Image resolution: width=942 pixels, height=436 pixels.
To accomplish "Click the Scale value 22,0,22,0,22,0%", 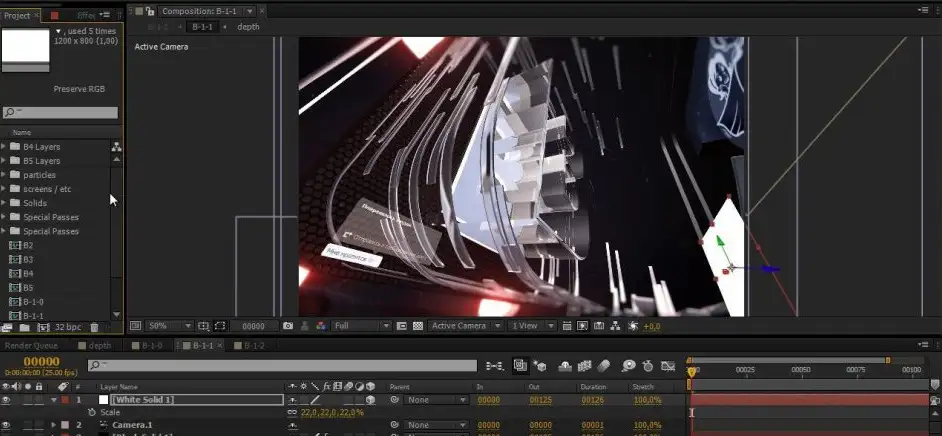I will pyautogui.click(x=332, y=413).
